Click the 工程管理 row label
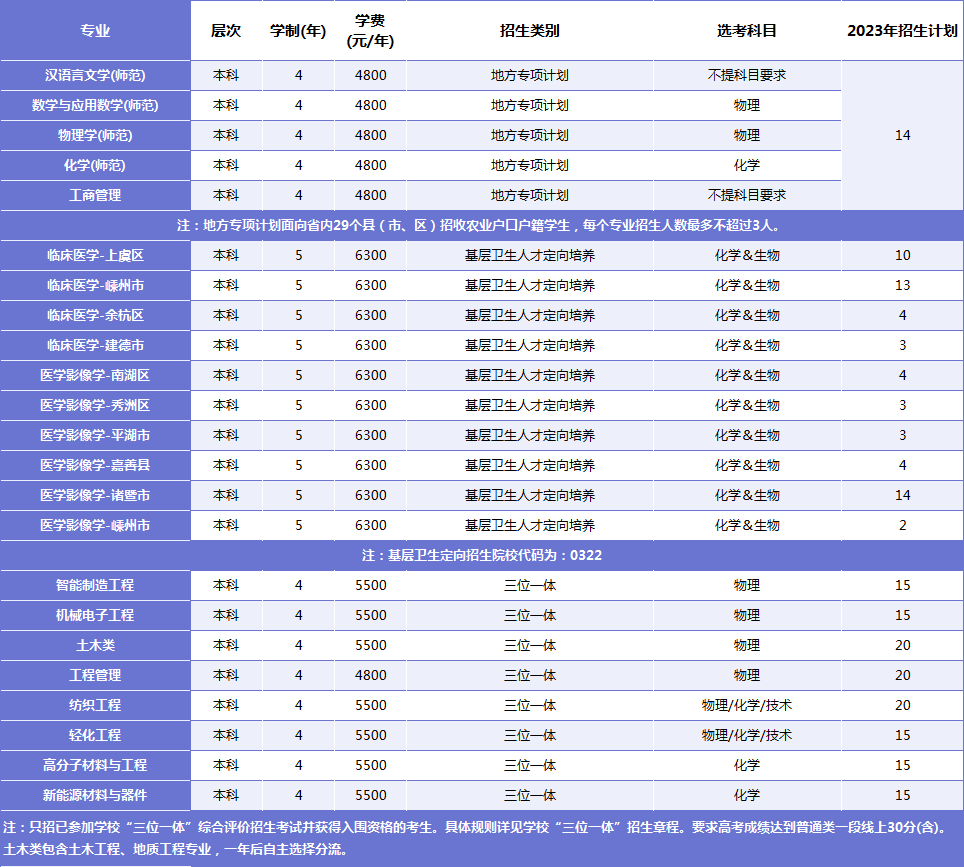This screenshot has width=964, height=867. click(x=95, y=675)
